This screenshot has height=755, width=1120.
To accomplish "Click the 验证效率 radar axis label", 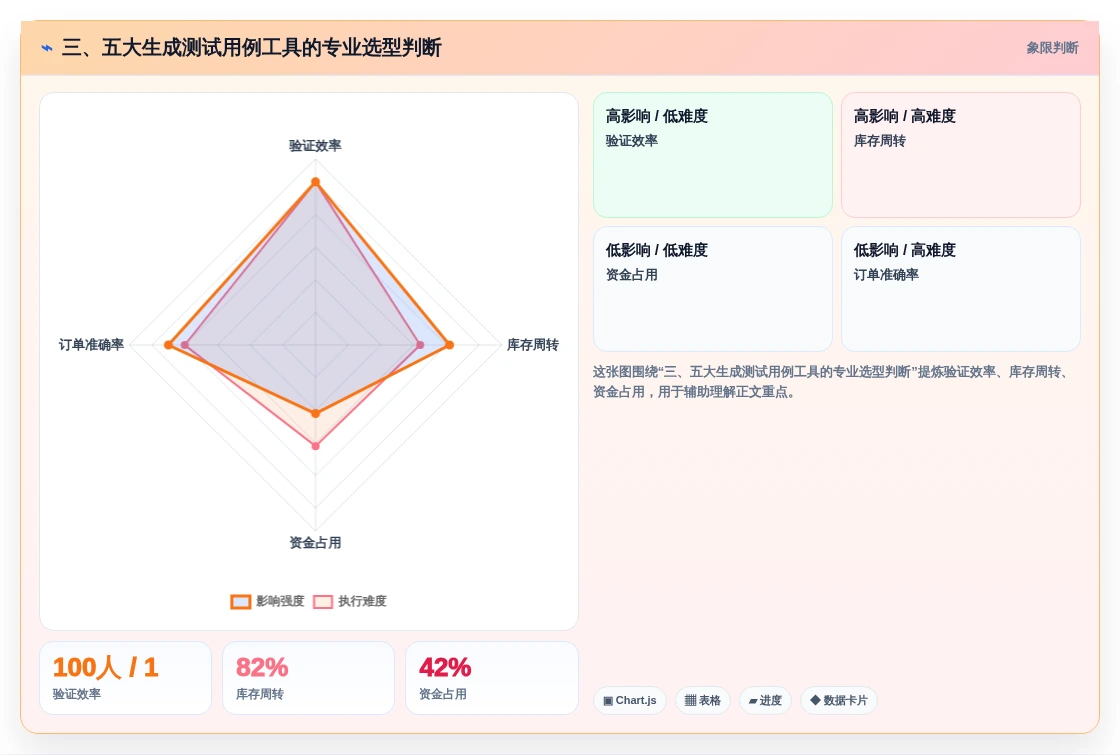I will coord(315,146).
